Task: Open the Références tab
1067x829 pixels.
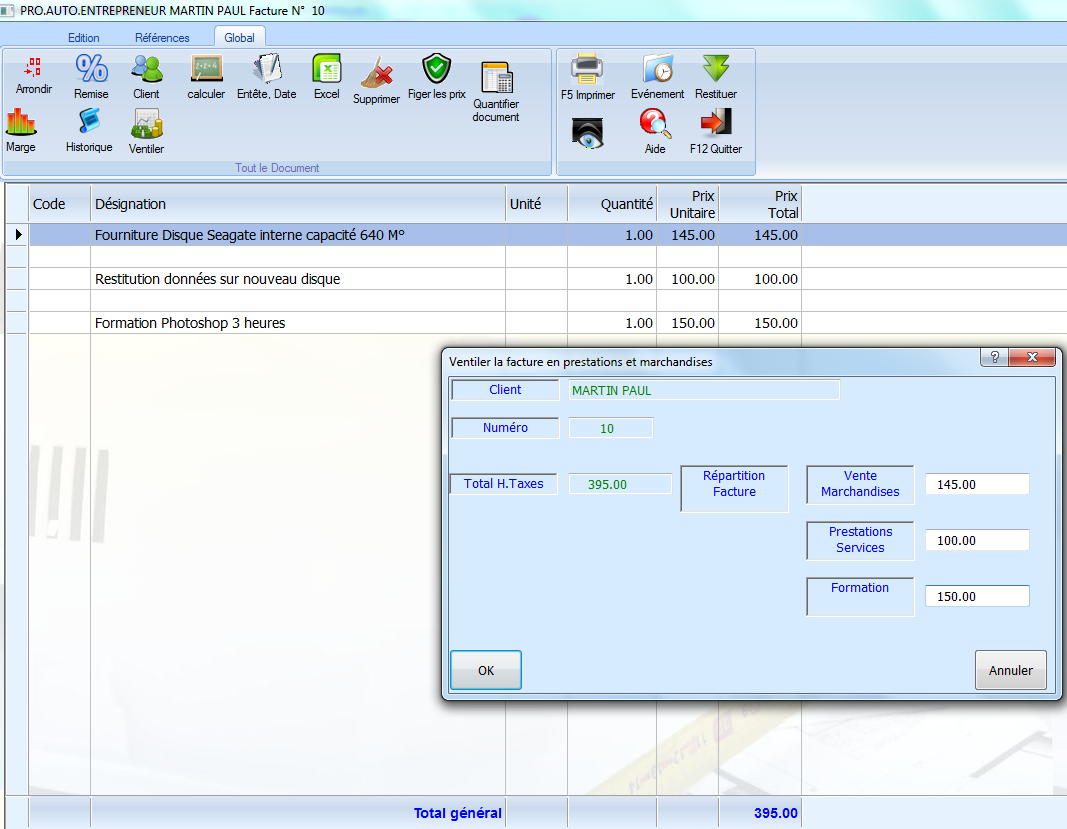Action: point(162,38)
